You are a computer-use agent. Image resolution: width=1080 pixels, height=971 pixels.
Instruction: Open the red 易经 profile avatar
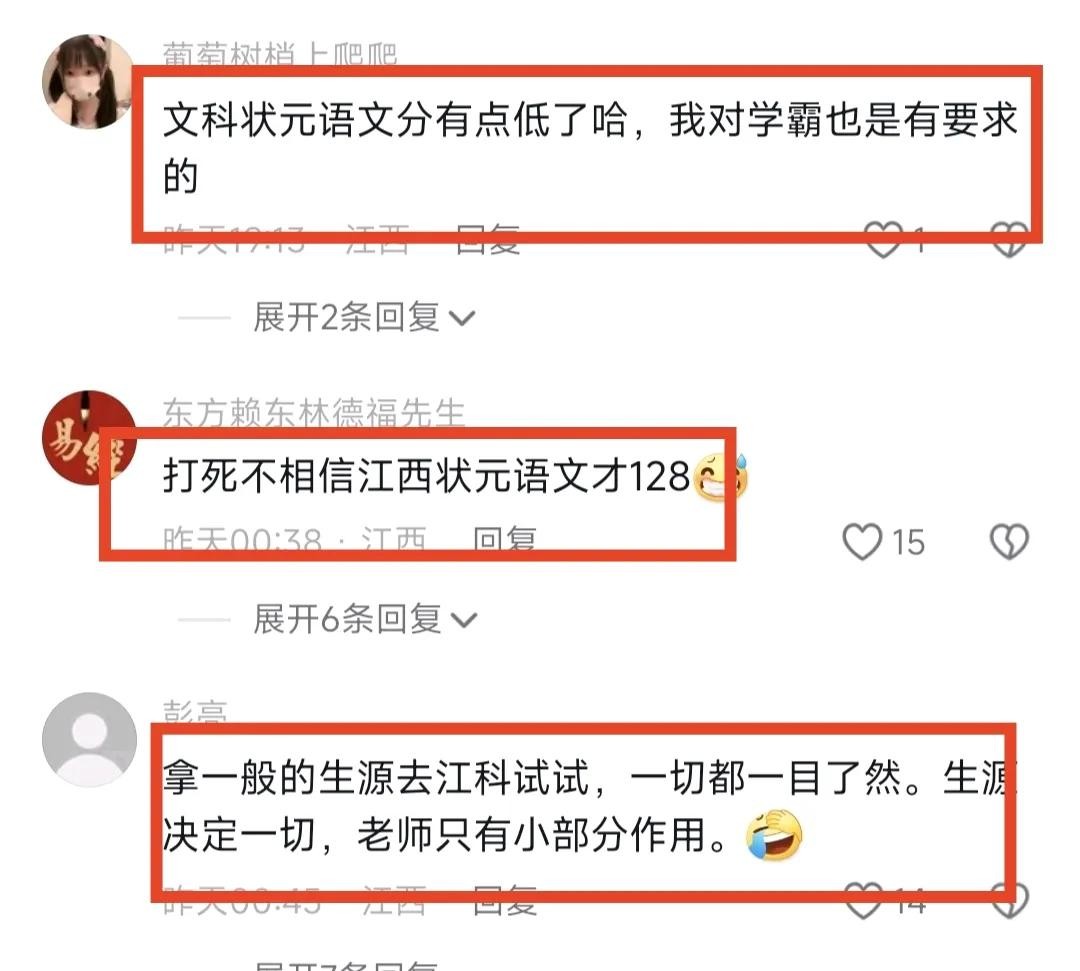coord(90,437)
